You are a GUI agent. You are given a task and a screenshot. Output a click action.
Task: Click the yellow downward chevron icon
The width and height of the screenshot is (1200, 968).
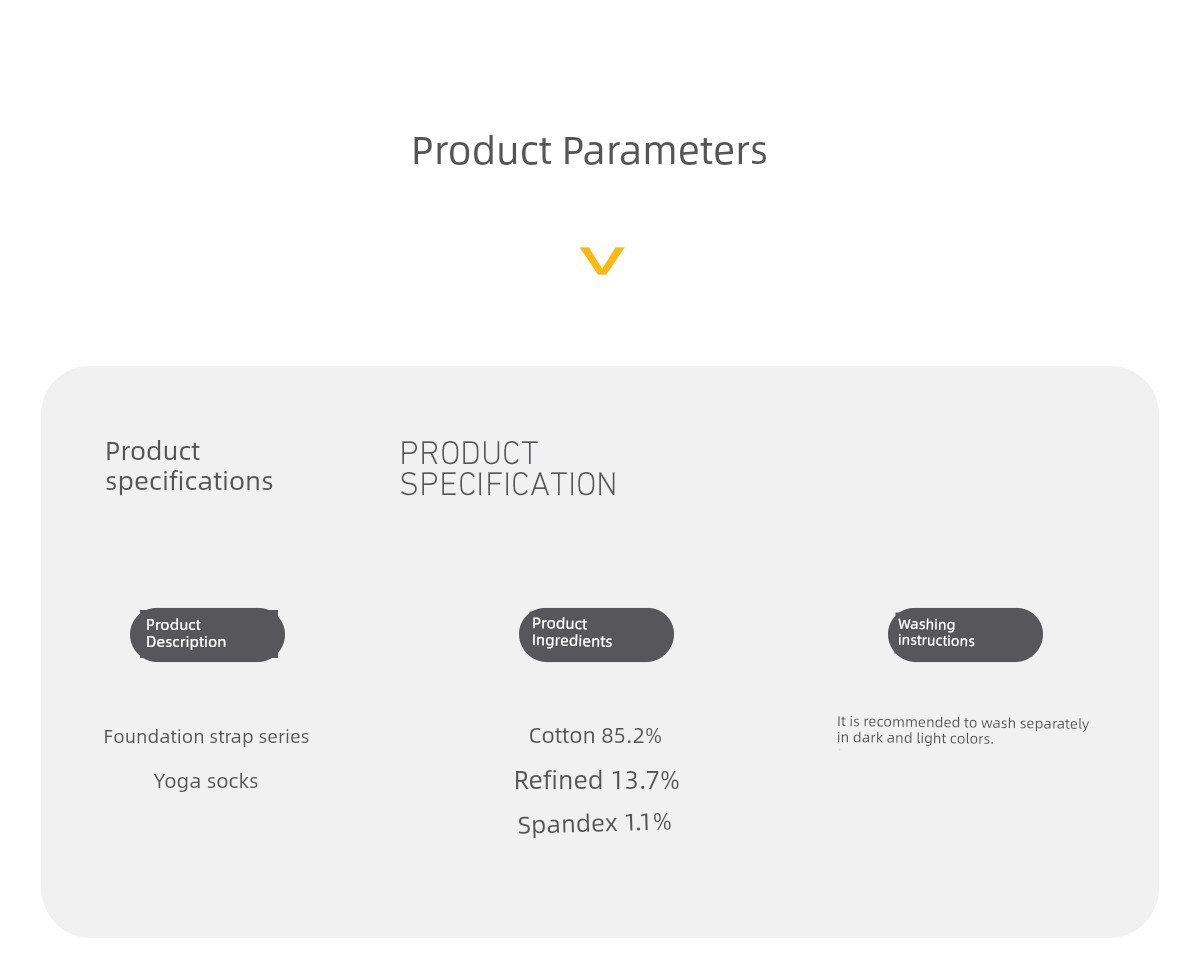(x=602, y=261)
